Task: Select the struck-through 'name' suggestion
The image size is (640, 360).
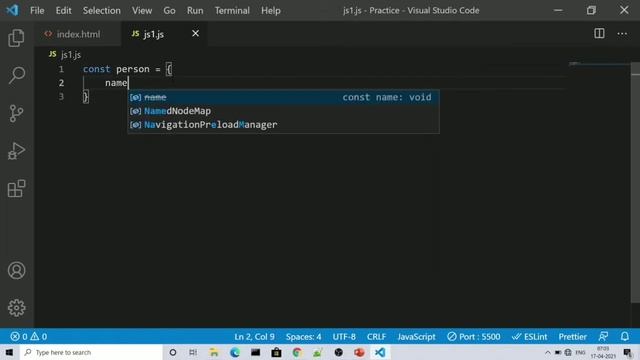Action: [x=283, y=97]
